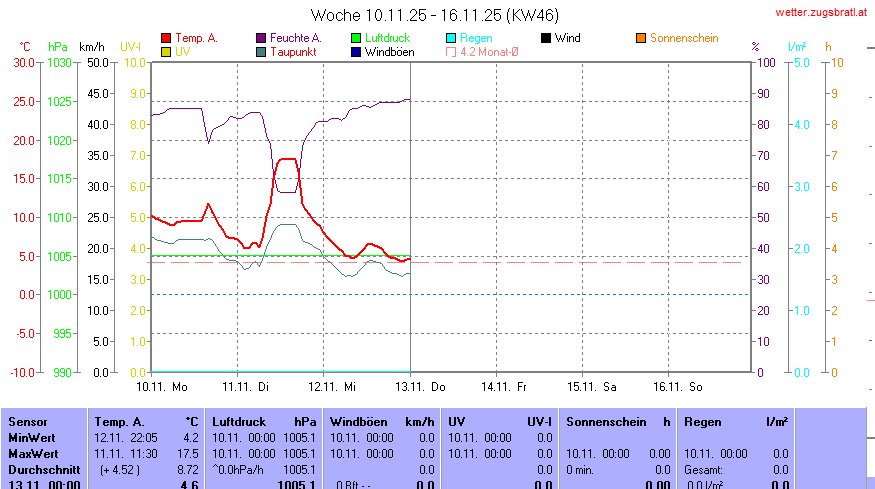Toggle the 4.2 Monat-Ø legend box
This screenshot has width=875, height=489.
tap(451, 51)
